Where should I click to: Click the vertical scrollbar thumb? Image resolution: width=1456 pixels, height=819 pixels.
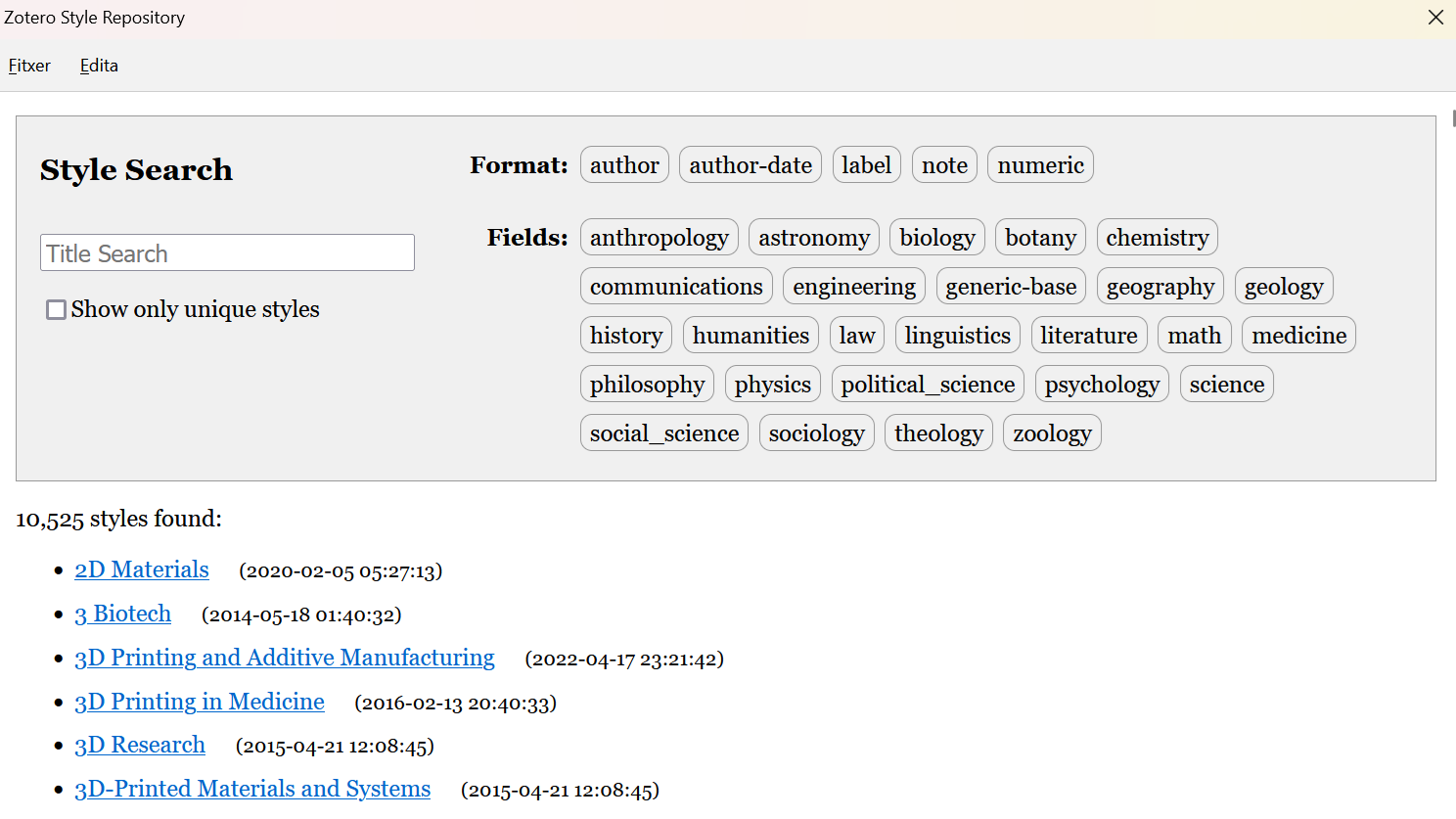[1453, 118]
